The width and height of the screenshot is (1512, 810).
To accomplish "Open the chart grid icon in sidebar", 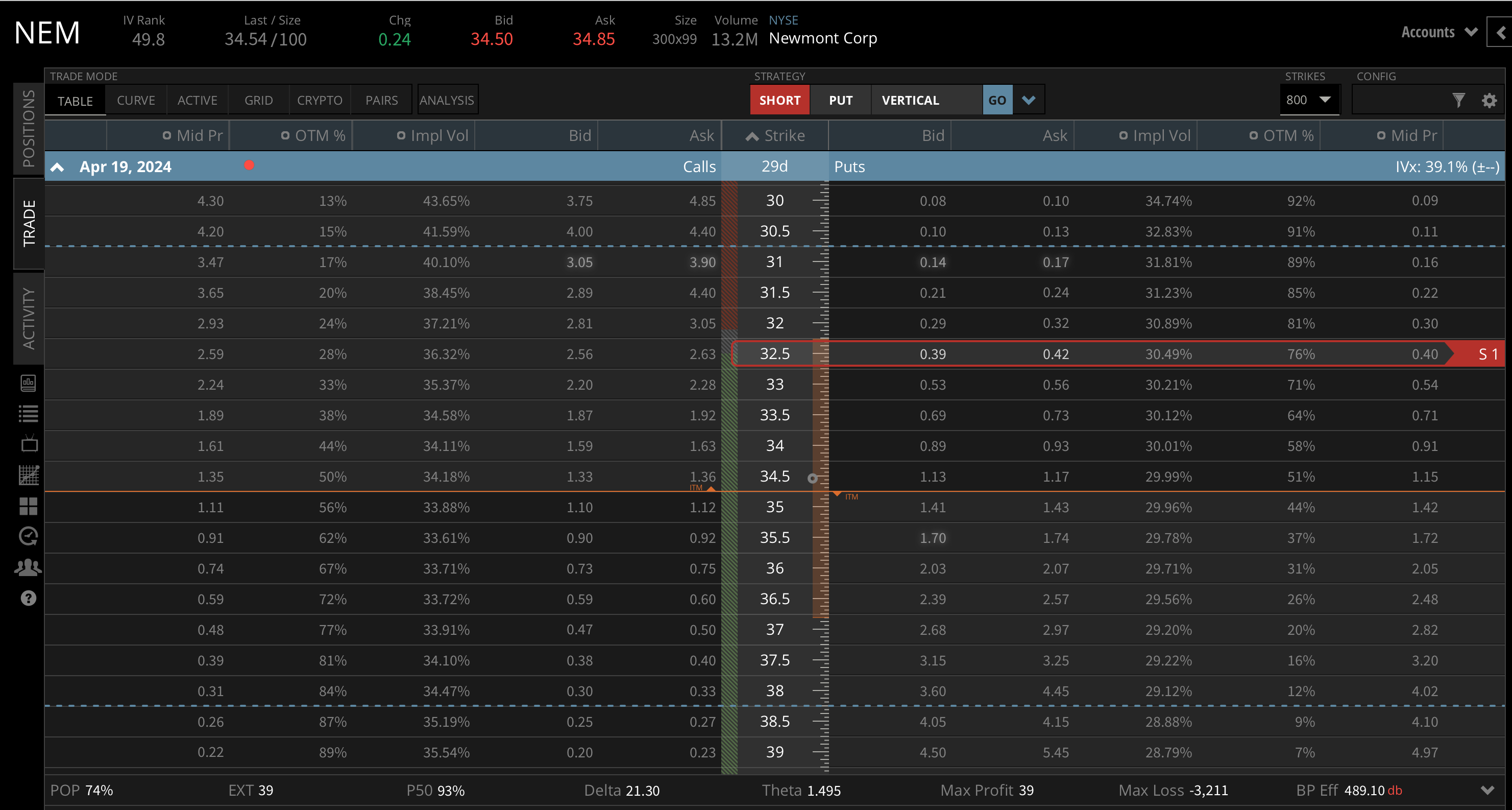I will (x=29, y=474).
